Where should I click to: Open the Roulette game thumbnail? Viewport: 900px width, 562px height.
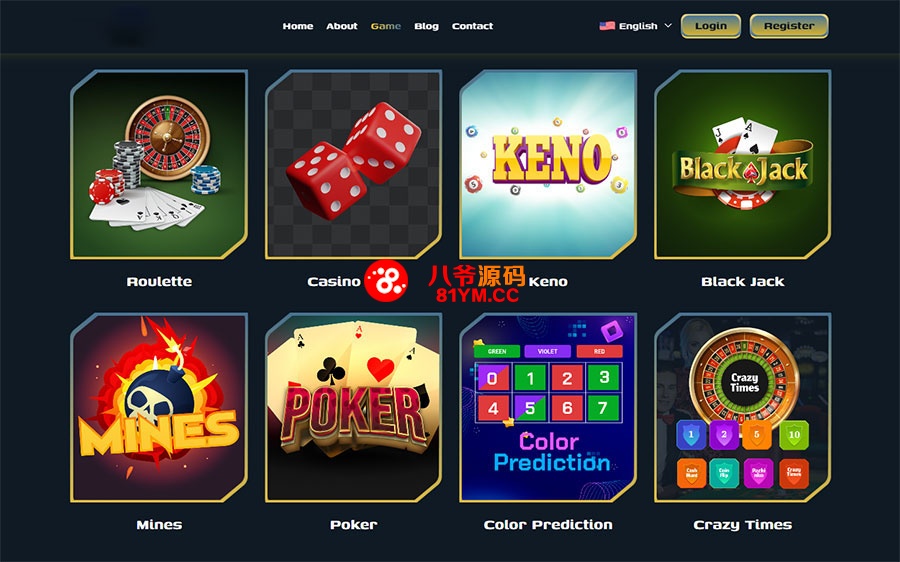click(159, 165)
